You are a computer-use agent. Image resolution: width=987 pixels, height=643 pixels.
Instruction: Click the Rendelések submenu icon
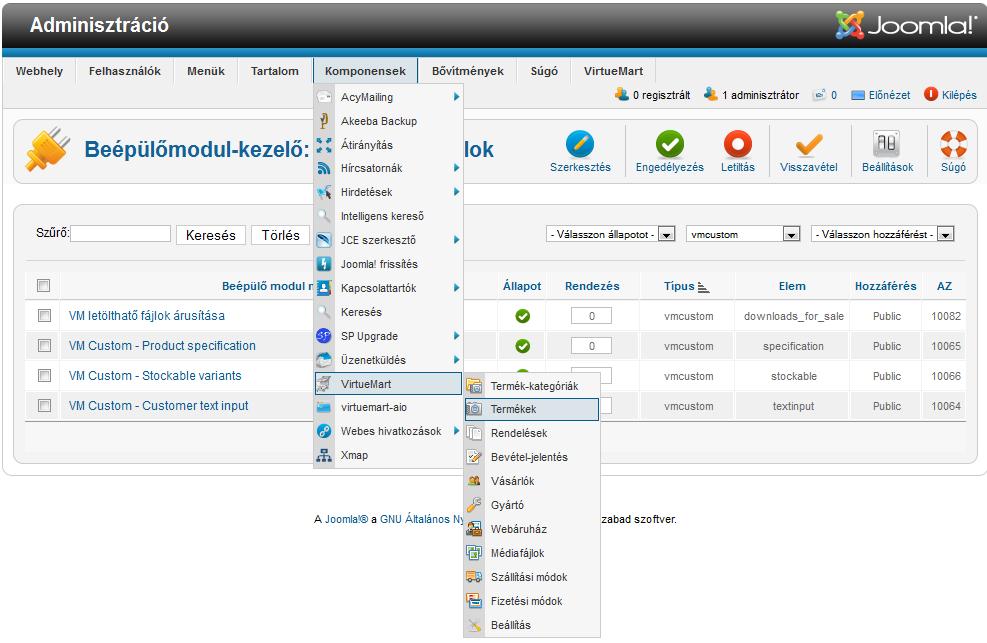click(x=474, y=433)
